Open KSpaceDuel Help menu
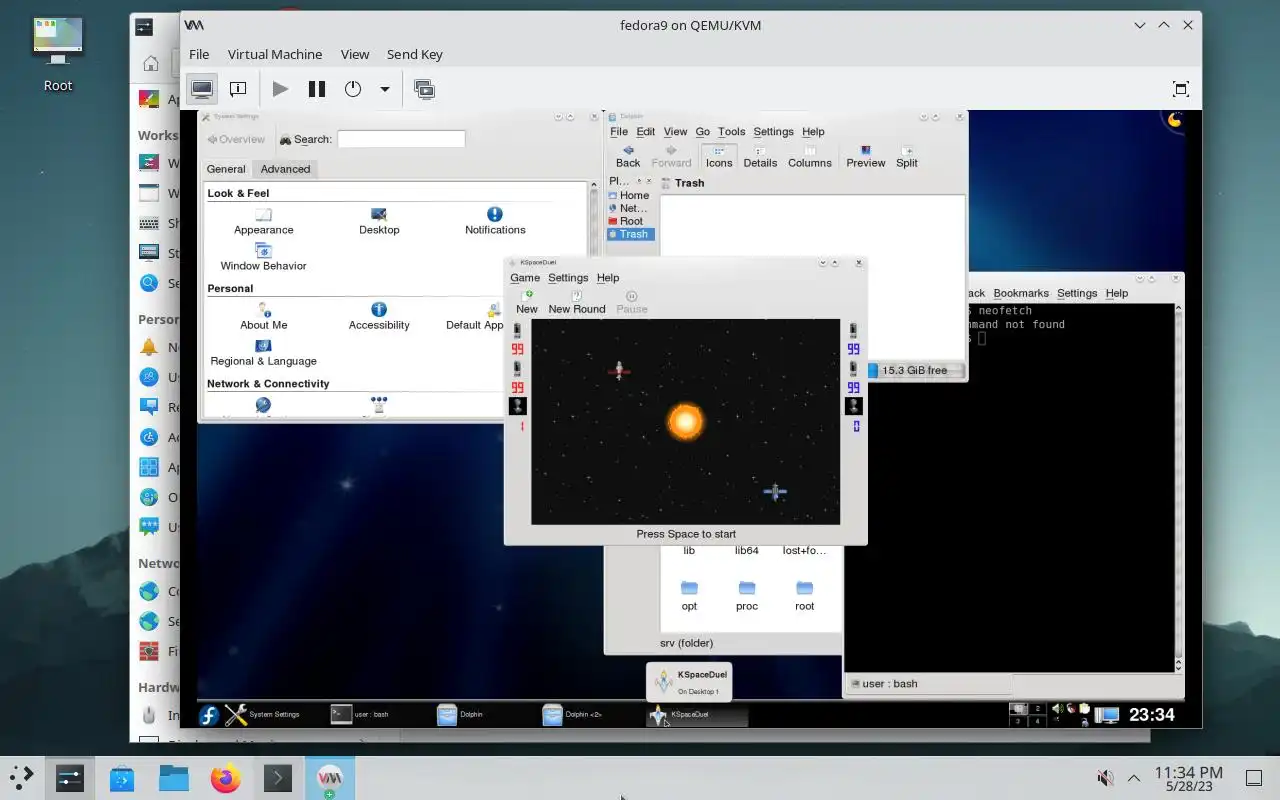Image resolution: width=1280 pixels, height=800 pixels. point(608,278)
